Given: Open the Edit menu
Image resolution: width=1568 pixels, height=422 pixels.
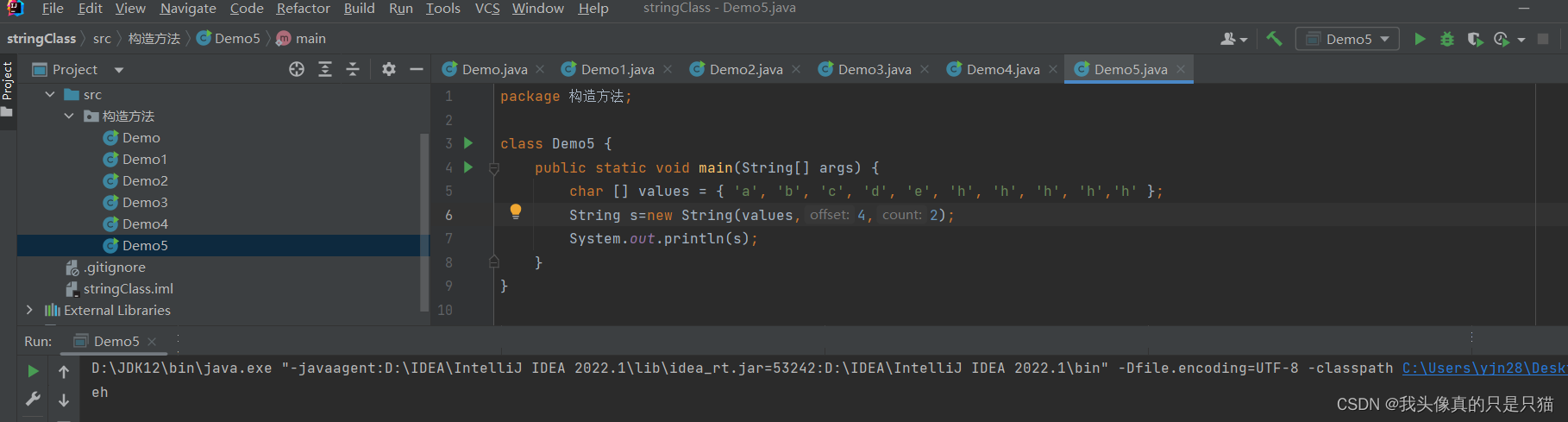Looking at the screenshot, I should point(90,9).
